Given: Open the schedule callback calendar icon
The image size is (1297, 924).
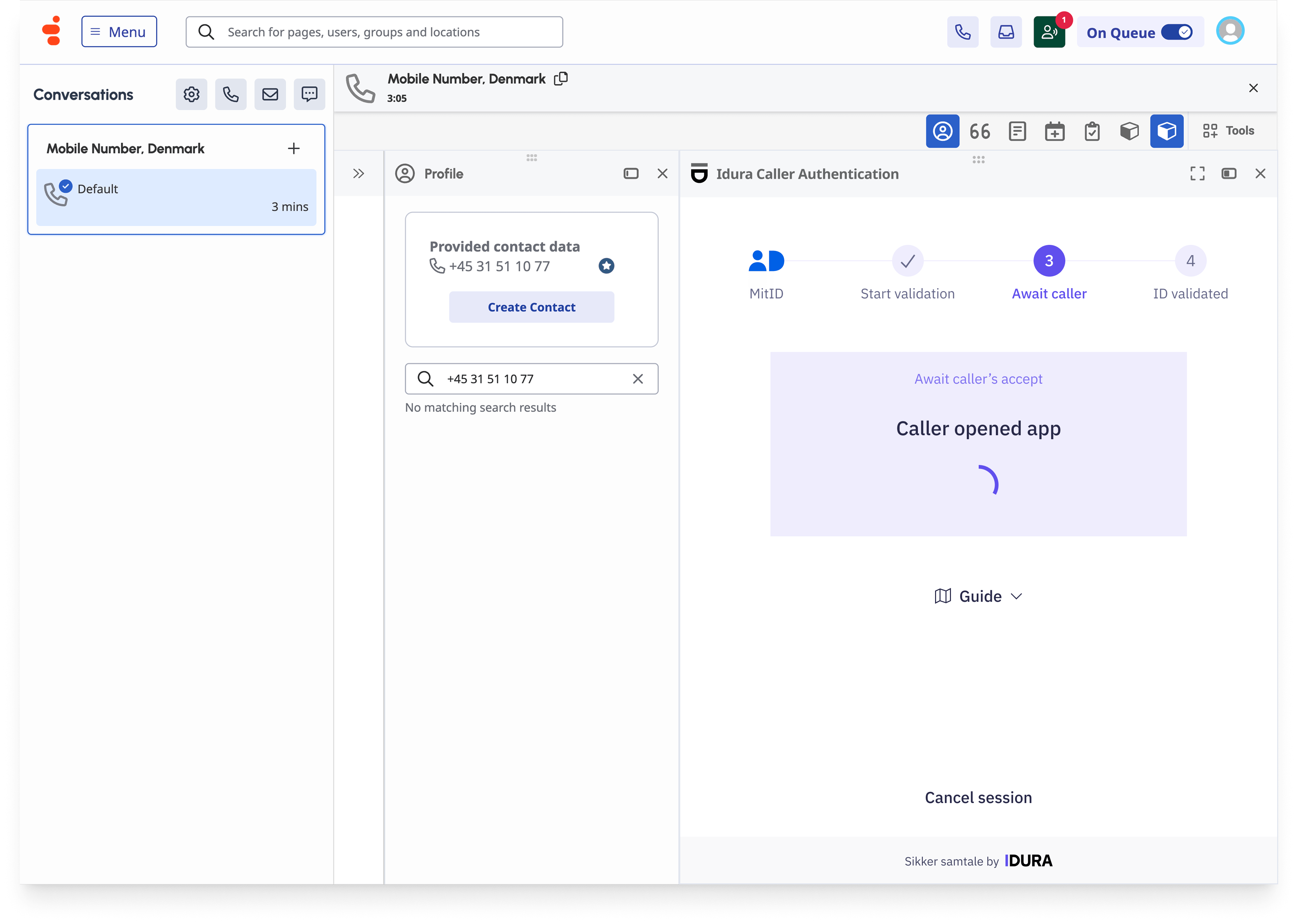Looking at the screenshot, I should [x=1055, y=132].
